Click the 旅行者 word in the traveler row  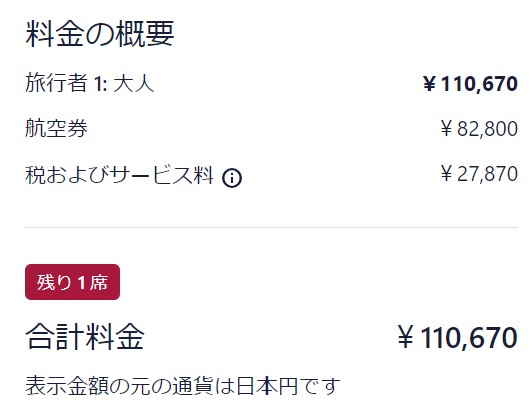point(56,83)
